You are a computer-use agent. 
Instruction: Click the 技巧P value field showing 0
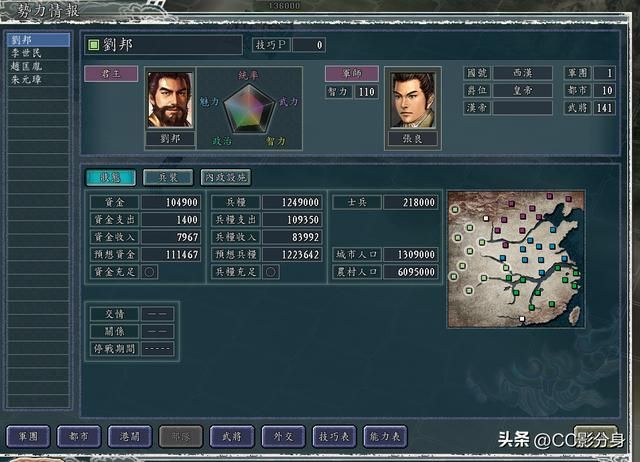(x=309, y=45)
